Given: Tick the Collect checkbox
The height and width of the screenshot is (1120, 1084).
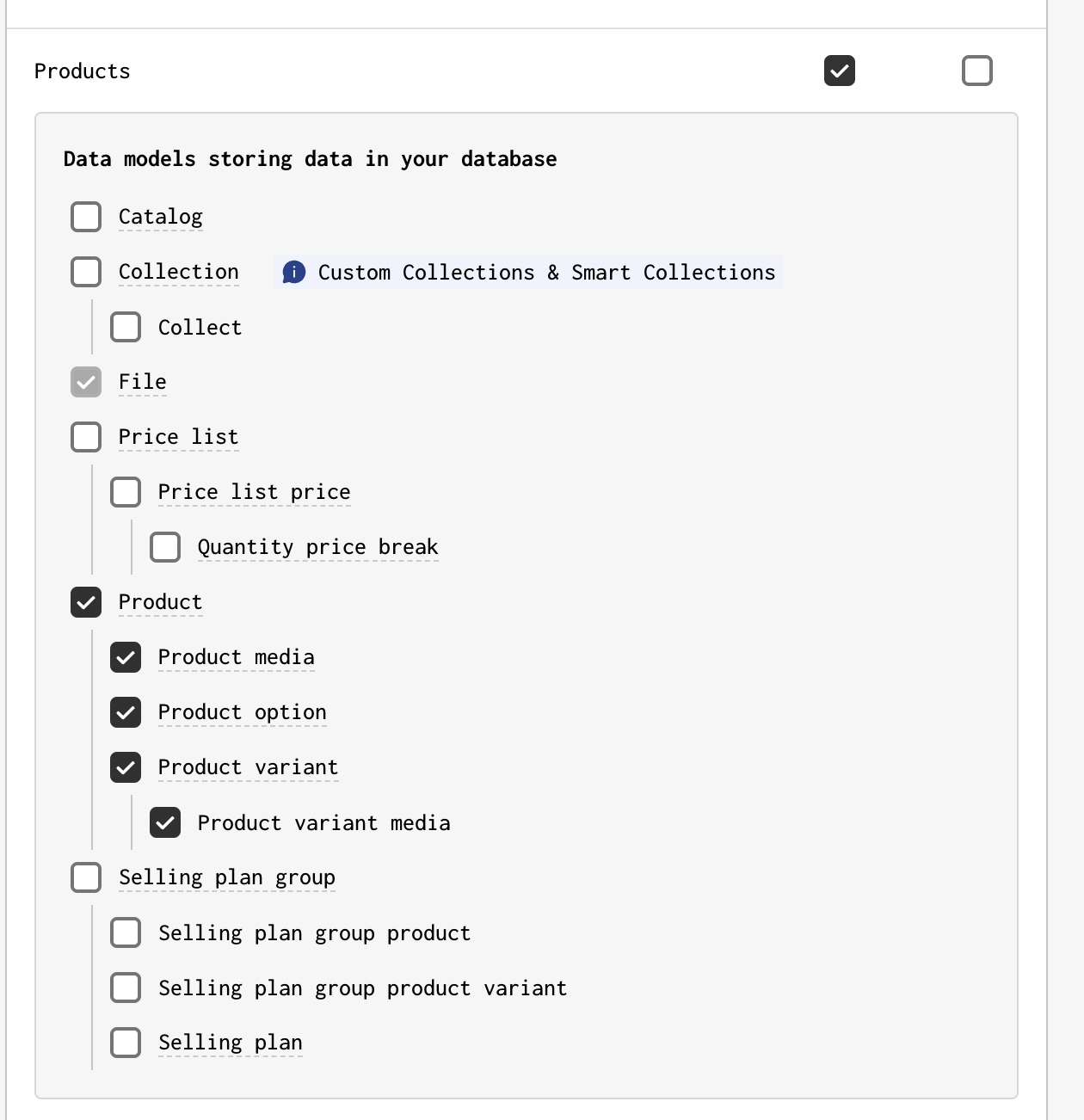Looking at the screenshot, I should point(126,327).
